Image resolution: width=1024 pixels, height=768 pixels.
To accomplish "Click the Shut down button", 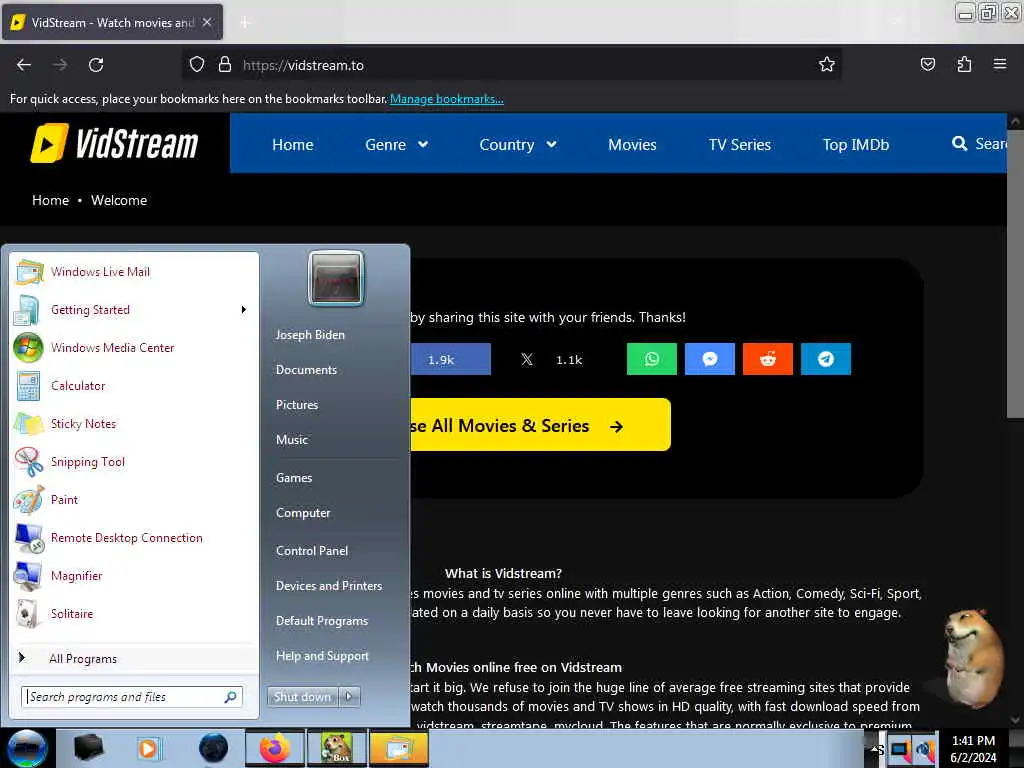I will 302,697.
